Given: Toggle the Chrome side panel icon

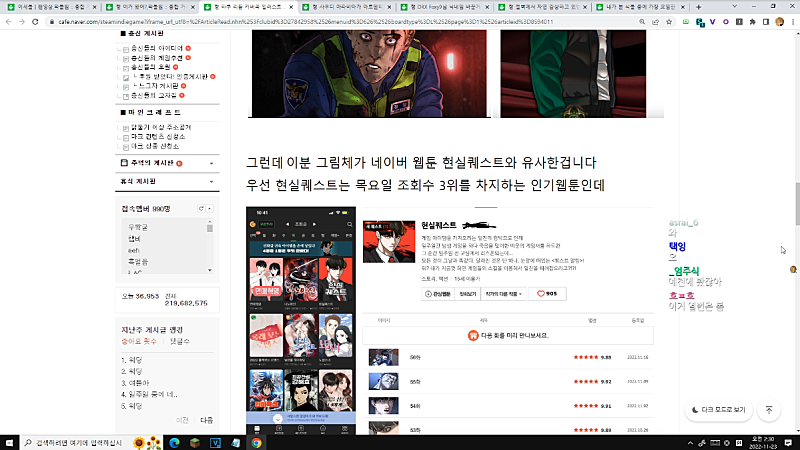Looking at the screenshot, I should tap(766, 22).
